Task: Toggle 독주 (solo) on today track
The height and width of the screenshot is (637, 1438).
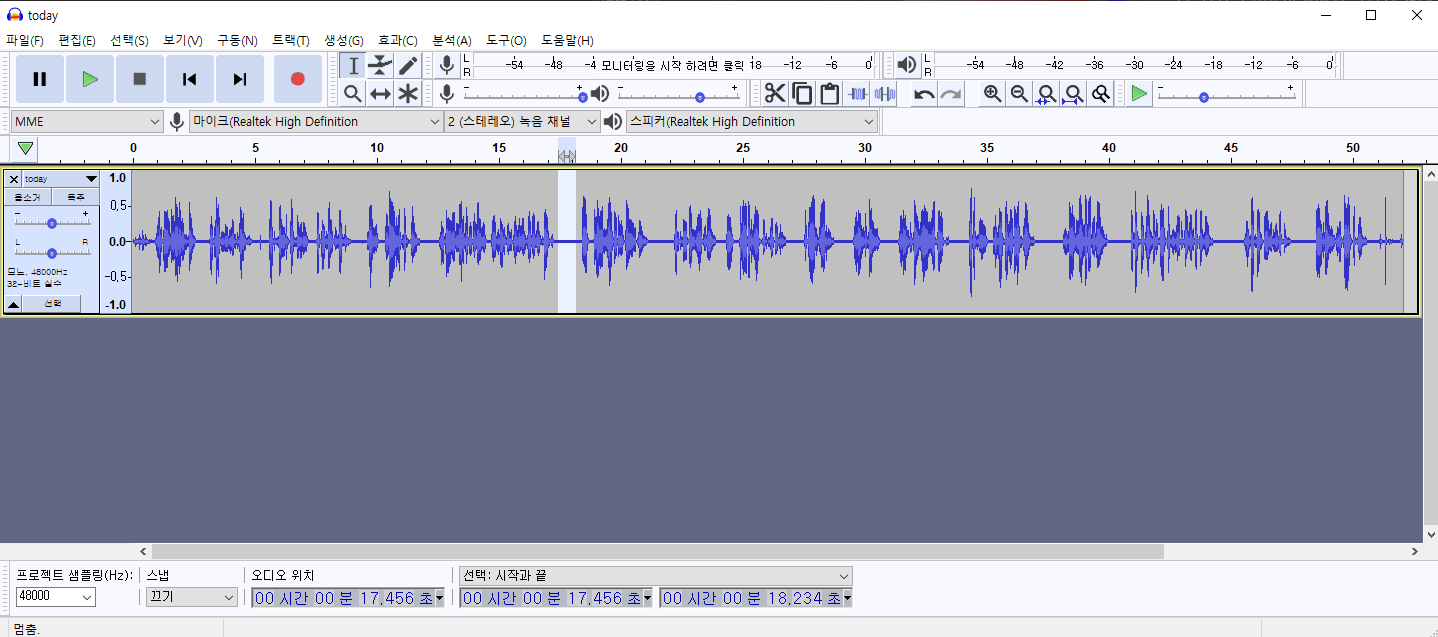Action: 75,197
